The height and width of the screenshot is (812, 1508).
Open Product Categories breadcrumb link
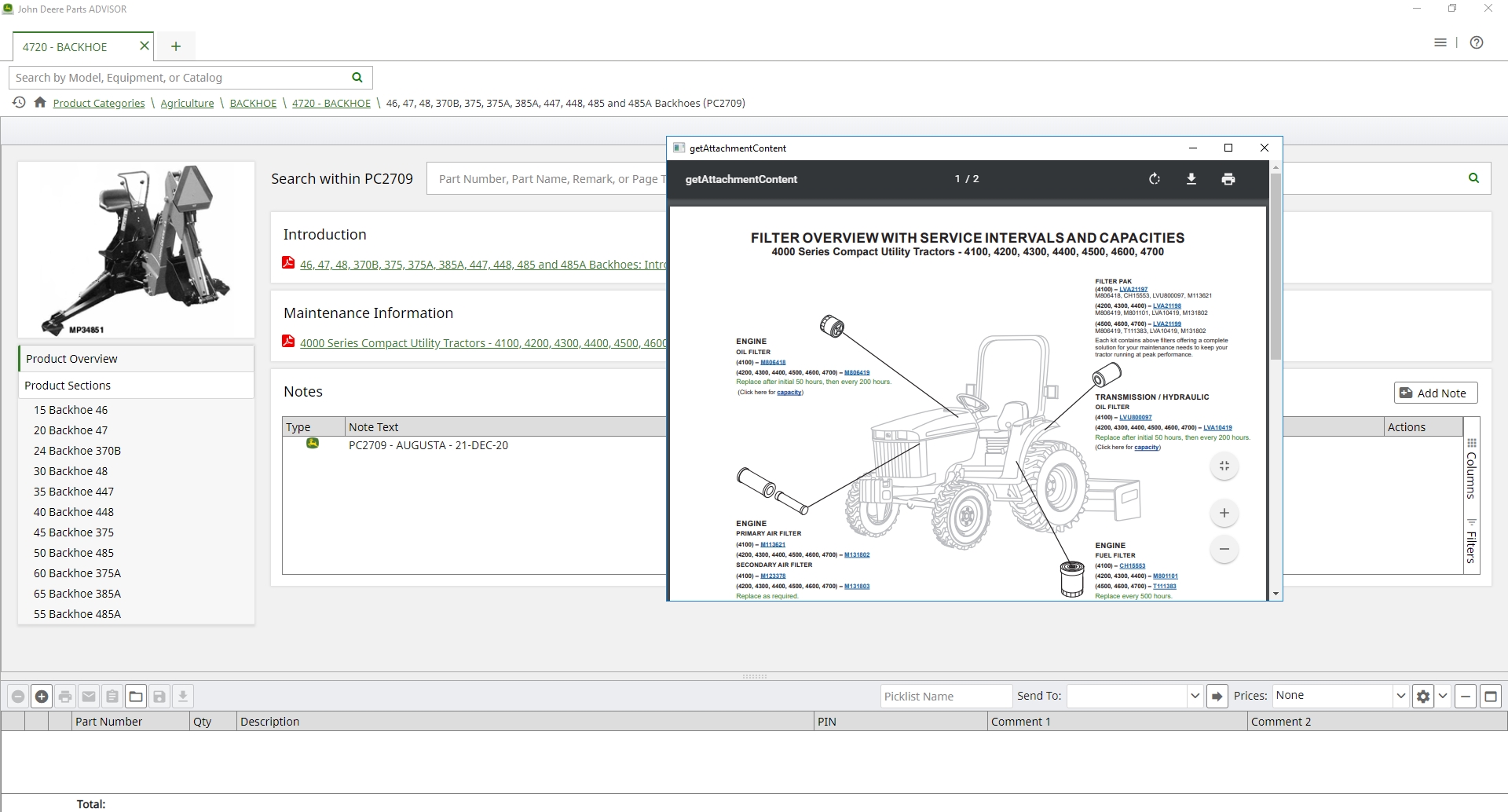click(99, 103)
